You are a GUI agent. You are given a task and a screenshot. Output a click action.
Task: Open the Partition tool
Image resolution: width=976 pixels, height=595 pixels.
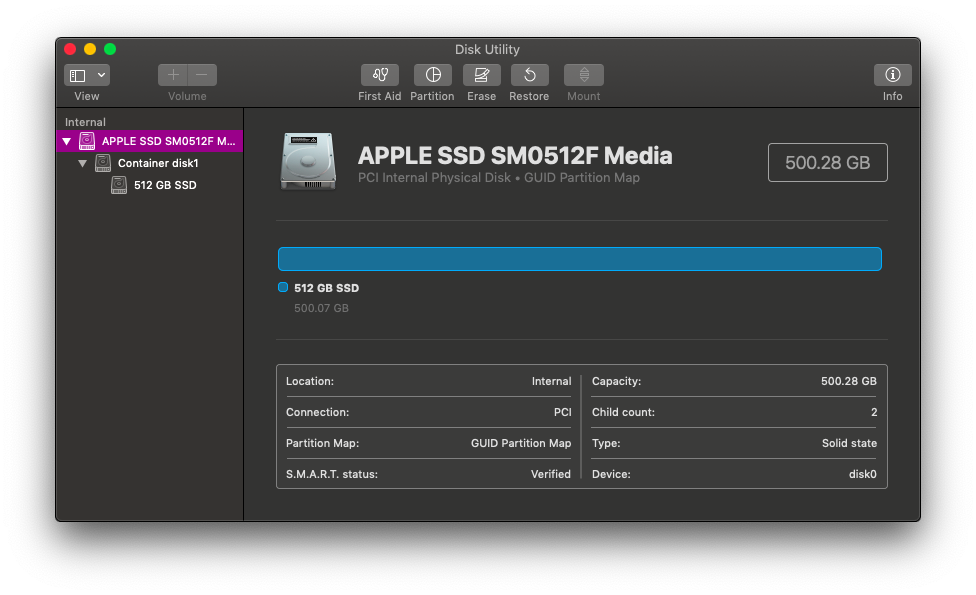click(433, 75)
